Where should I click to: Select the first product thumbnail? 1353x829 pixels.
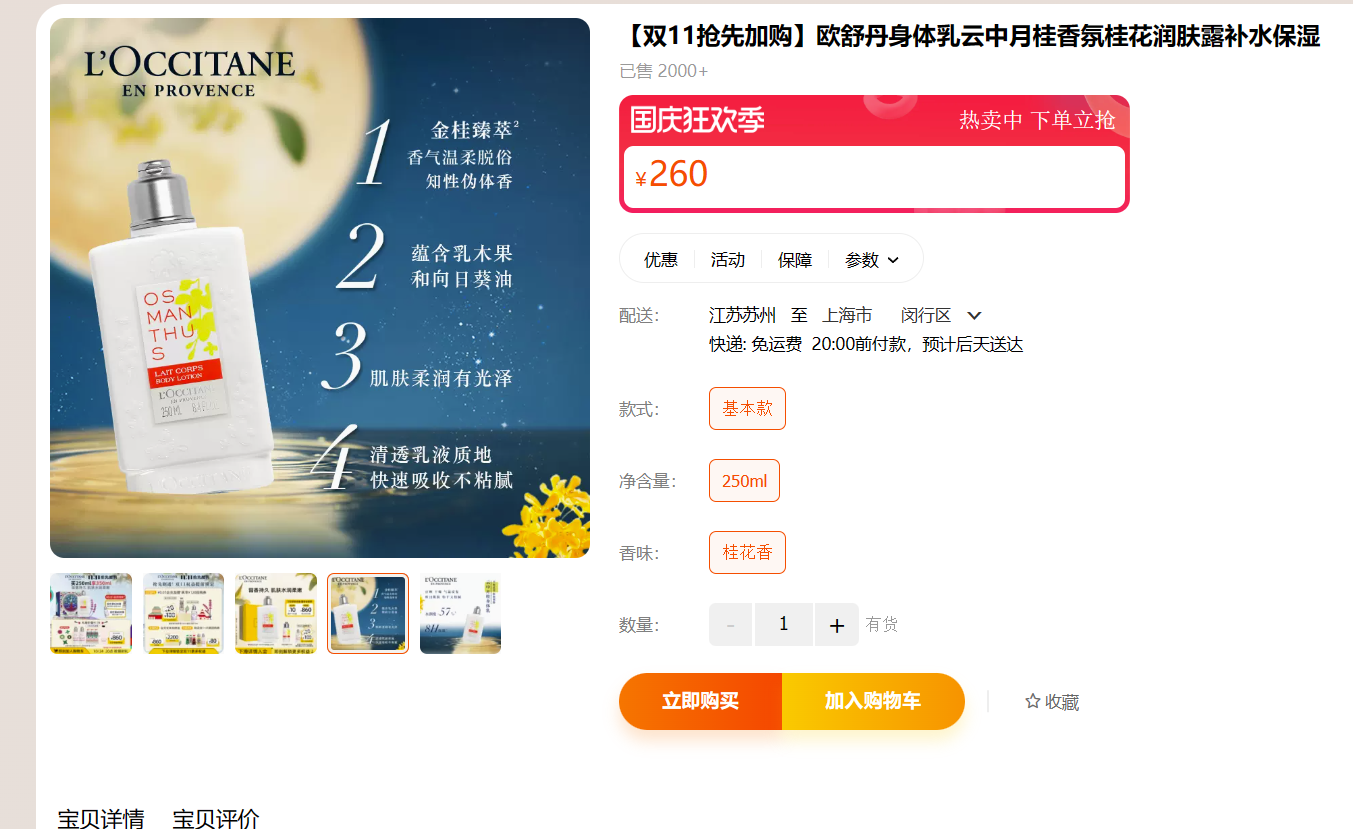(x=91, y=613)
